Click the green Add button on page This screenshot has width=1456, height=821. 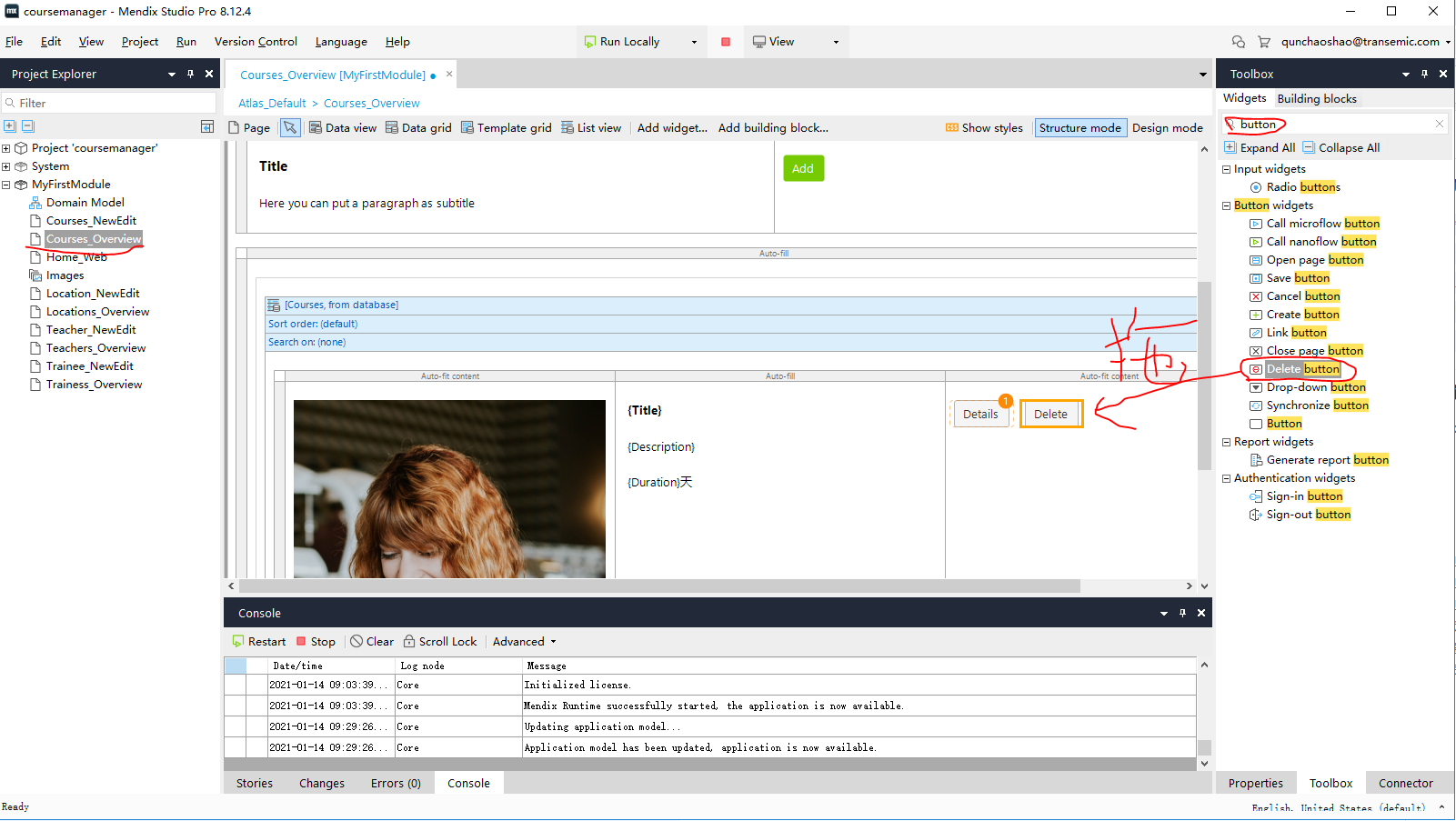(803, 168)
